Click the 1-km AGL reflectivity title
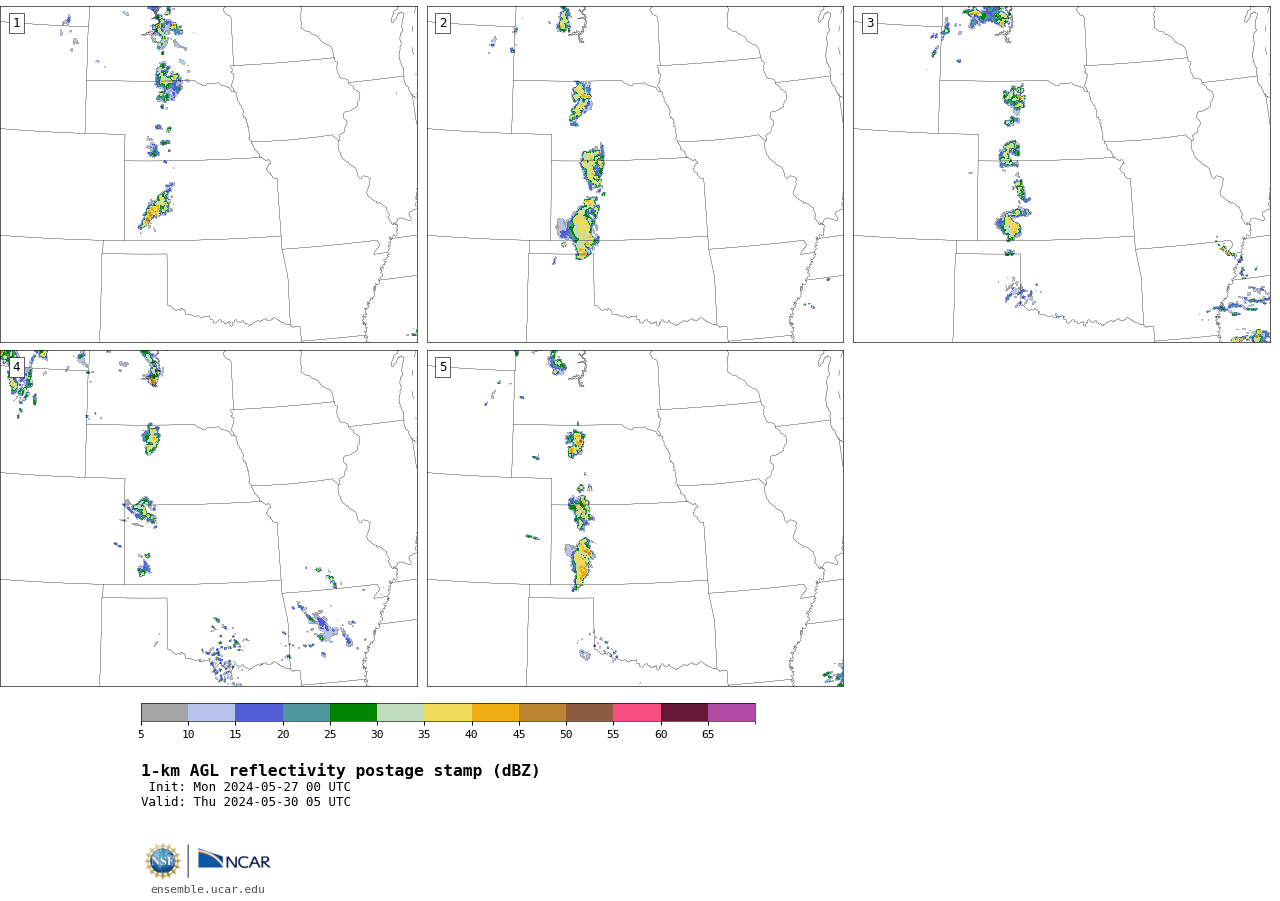Image resolution: width=1280 pixels, height=901 pixels. pos(340,771)
